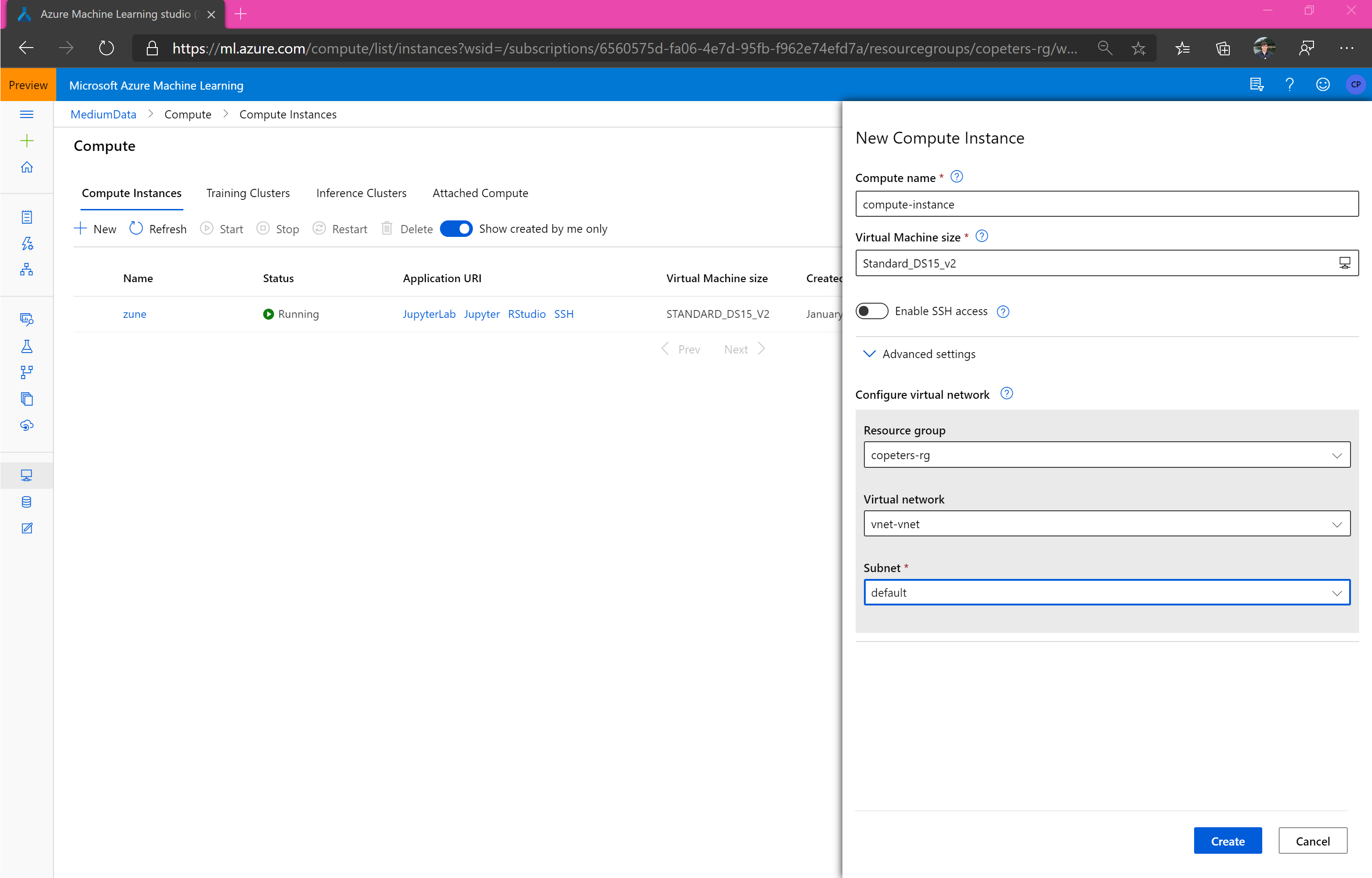Open the Virtual network dropdown
Screen dimensions: 1372x878
coord(1106,524)
